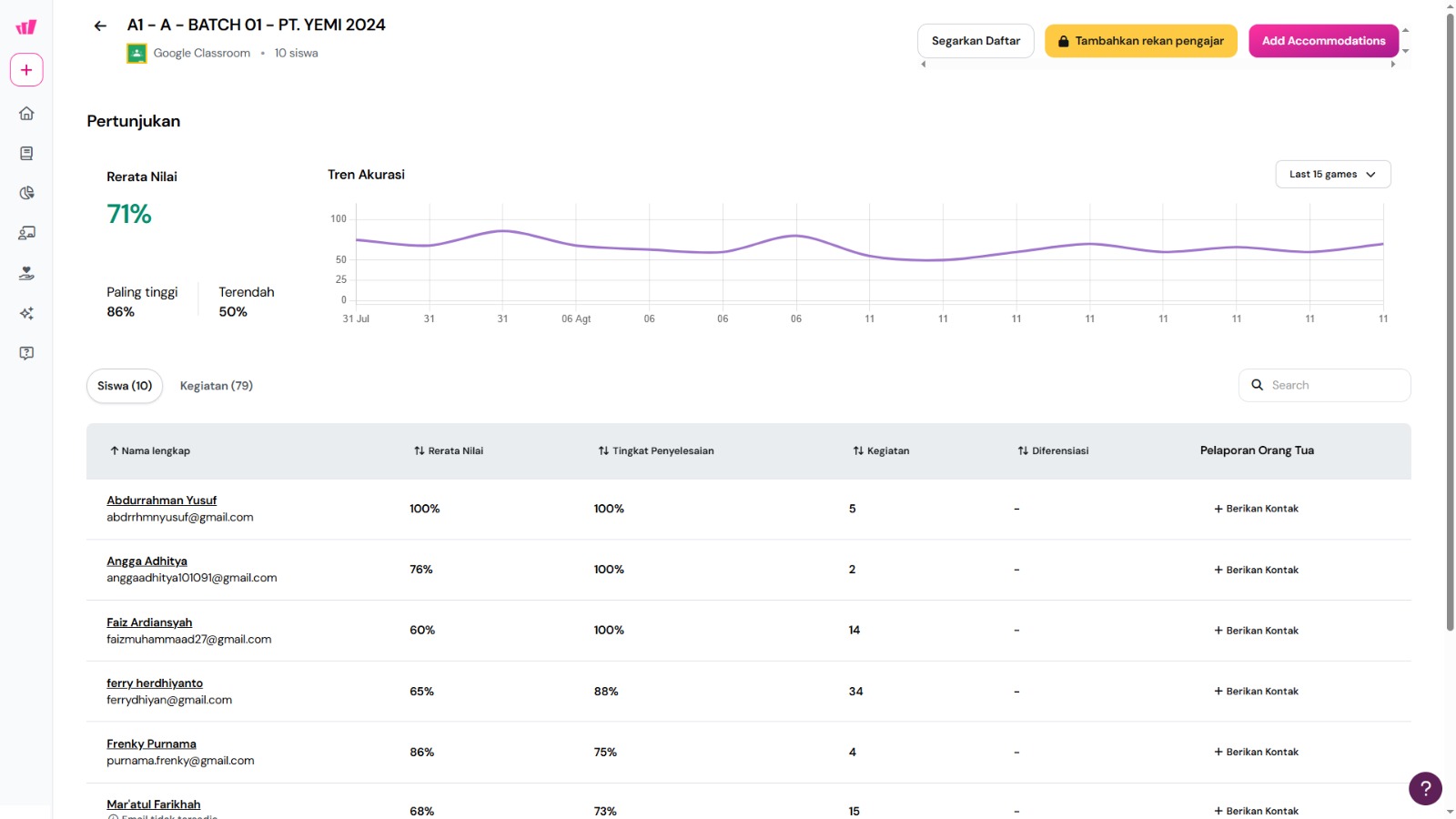
Task: Click the Segarkan Daftar button
Action: (976, 41)
